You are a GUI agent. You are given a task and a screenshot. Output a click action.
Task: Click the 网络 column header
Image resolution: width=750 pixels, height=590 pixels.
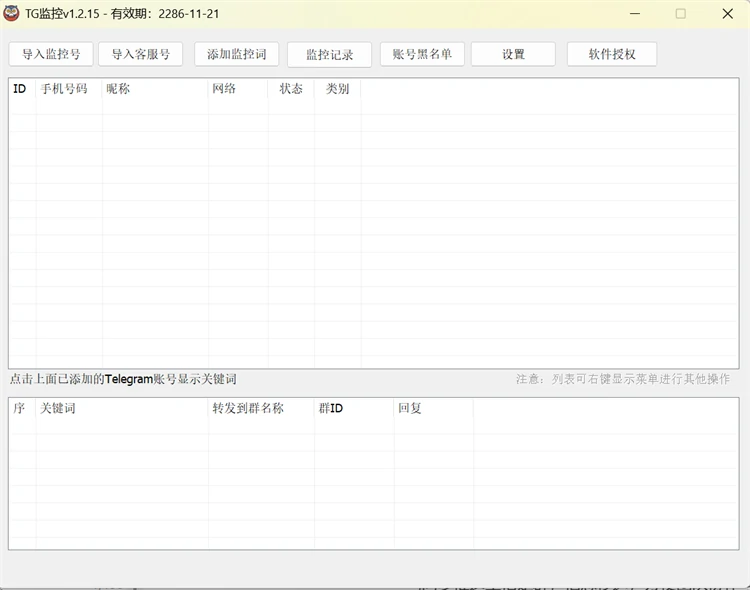coord(238,89)
